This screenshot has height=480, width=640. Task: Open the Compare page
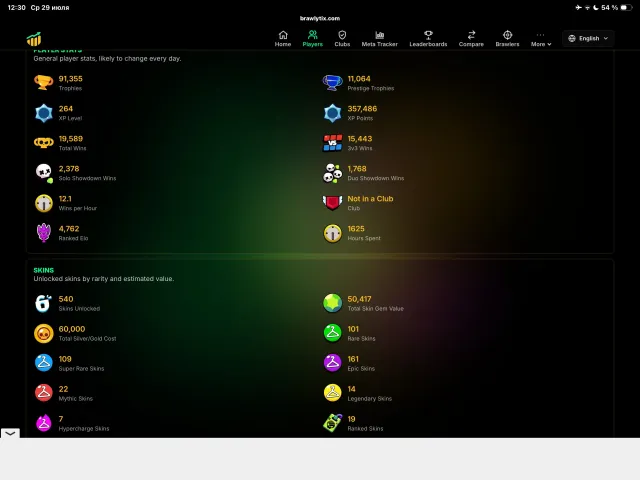point(471,39)
